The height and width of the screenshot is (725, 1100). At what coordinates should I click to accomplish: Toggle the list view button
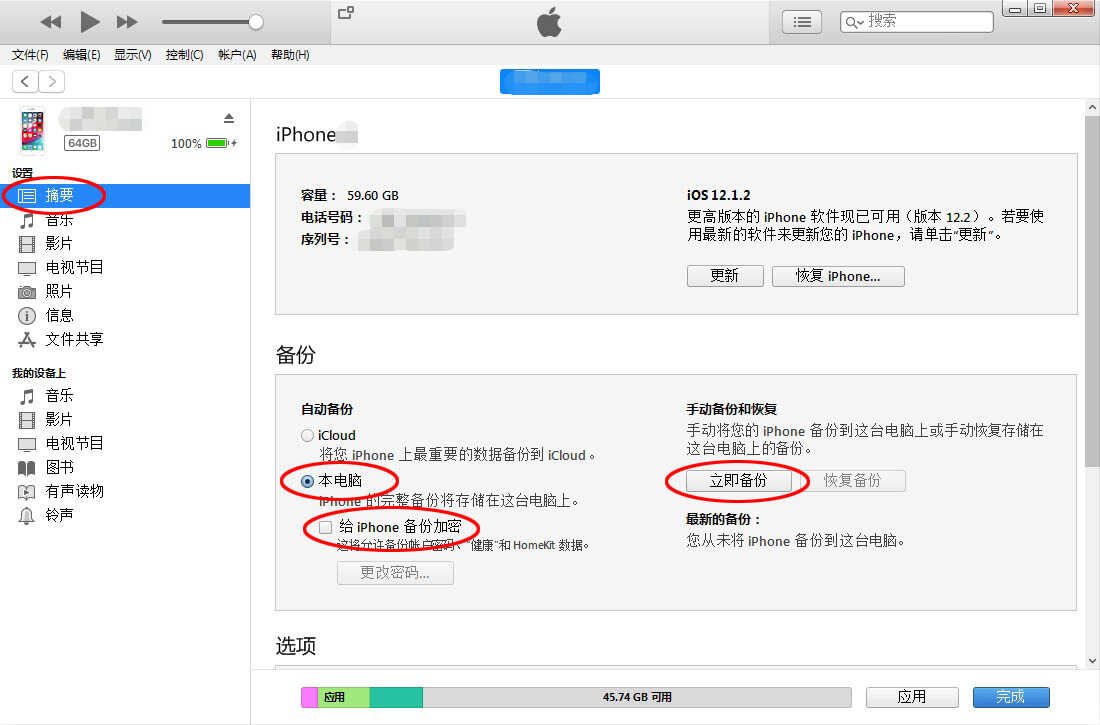(x=802, y=22)
